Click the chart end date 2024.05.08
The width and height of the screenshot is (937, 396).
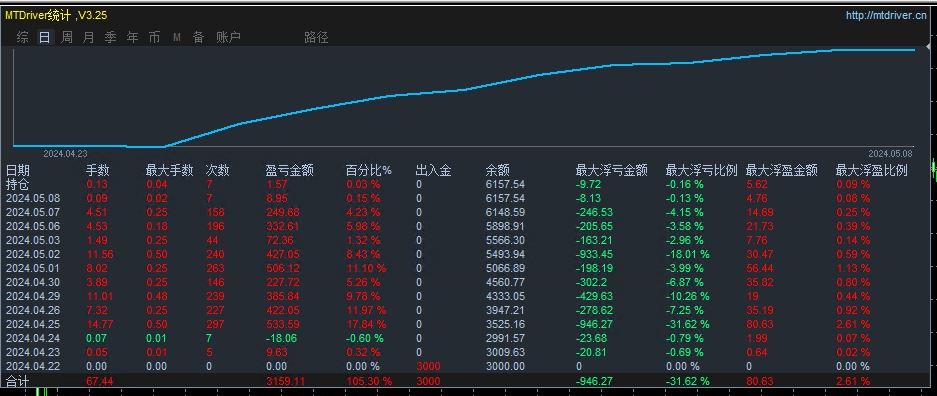click(x=890, y=154)
